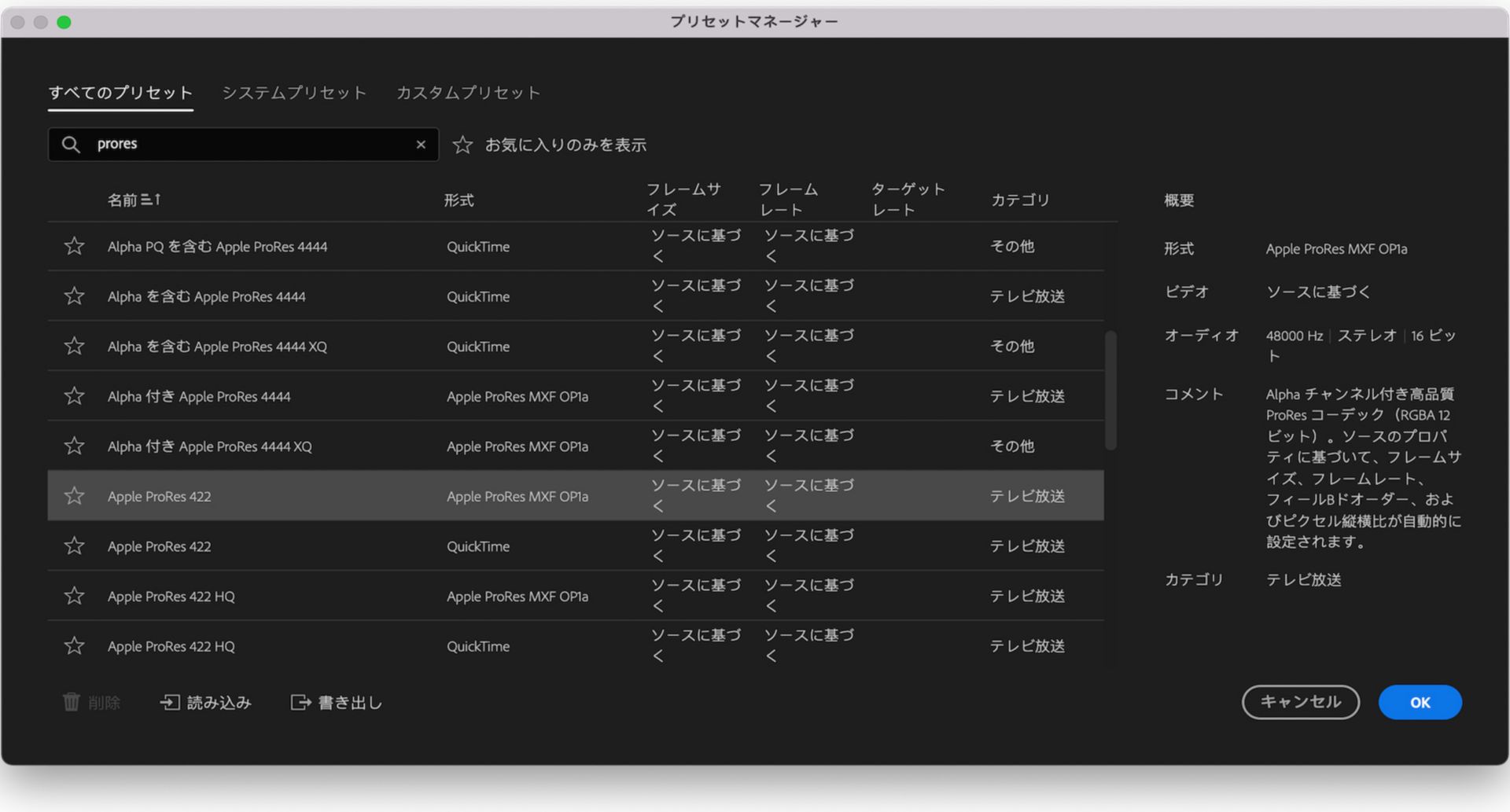The image size is (1510, 812).
Task: Click the preset list vertical scrollbar thumb
Action: point(1111,390)
